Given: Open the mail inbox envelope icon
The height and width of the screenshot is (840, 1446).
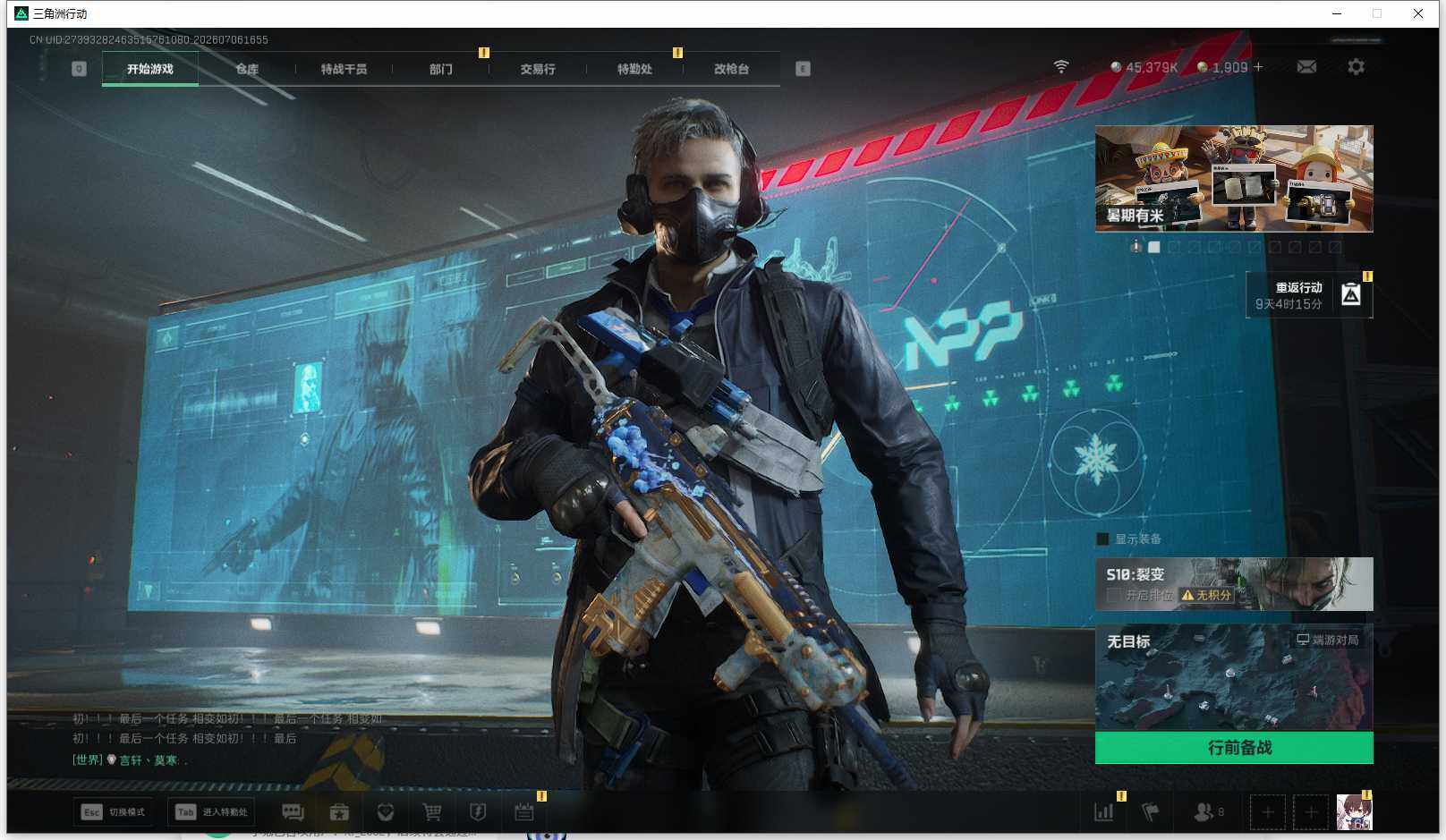Looking at the screenshot, I should coord(1306,67).
